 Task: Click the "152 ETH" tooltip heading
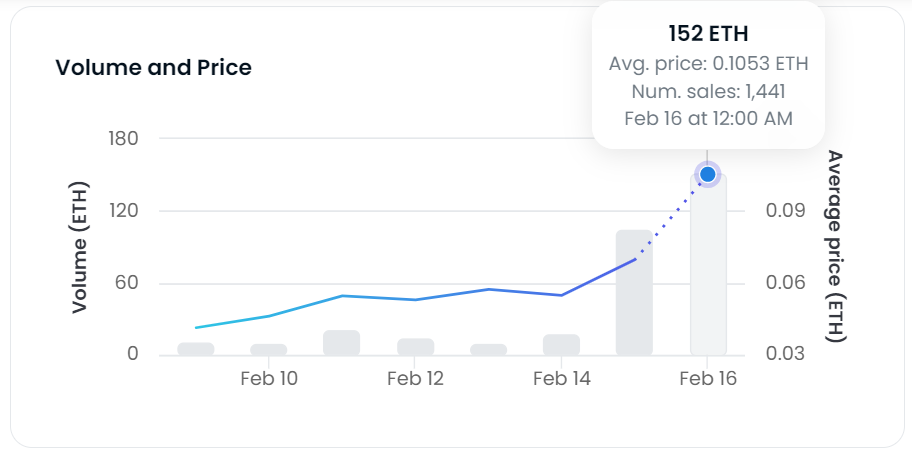[x=708, y=33]
